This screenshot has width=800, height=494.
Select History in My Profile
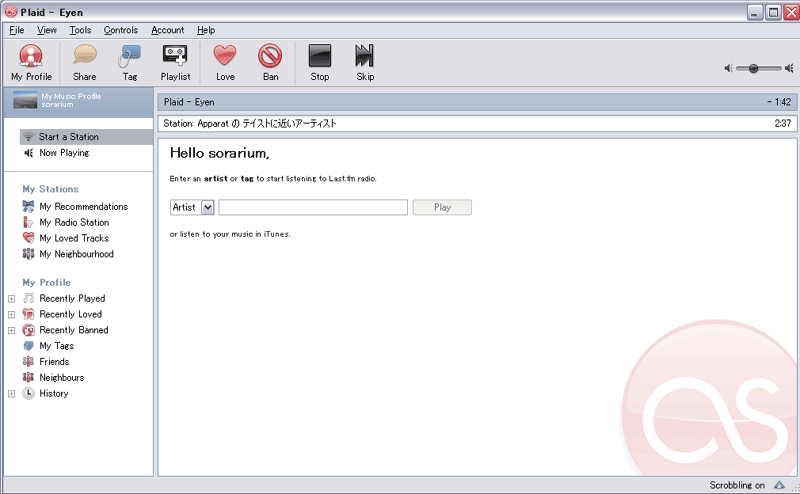click(54, 393)
